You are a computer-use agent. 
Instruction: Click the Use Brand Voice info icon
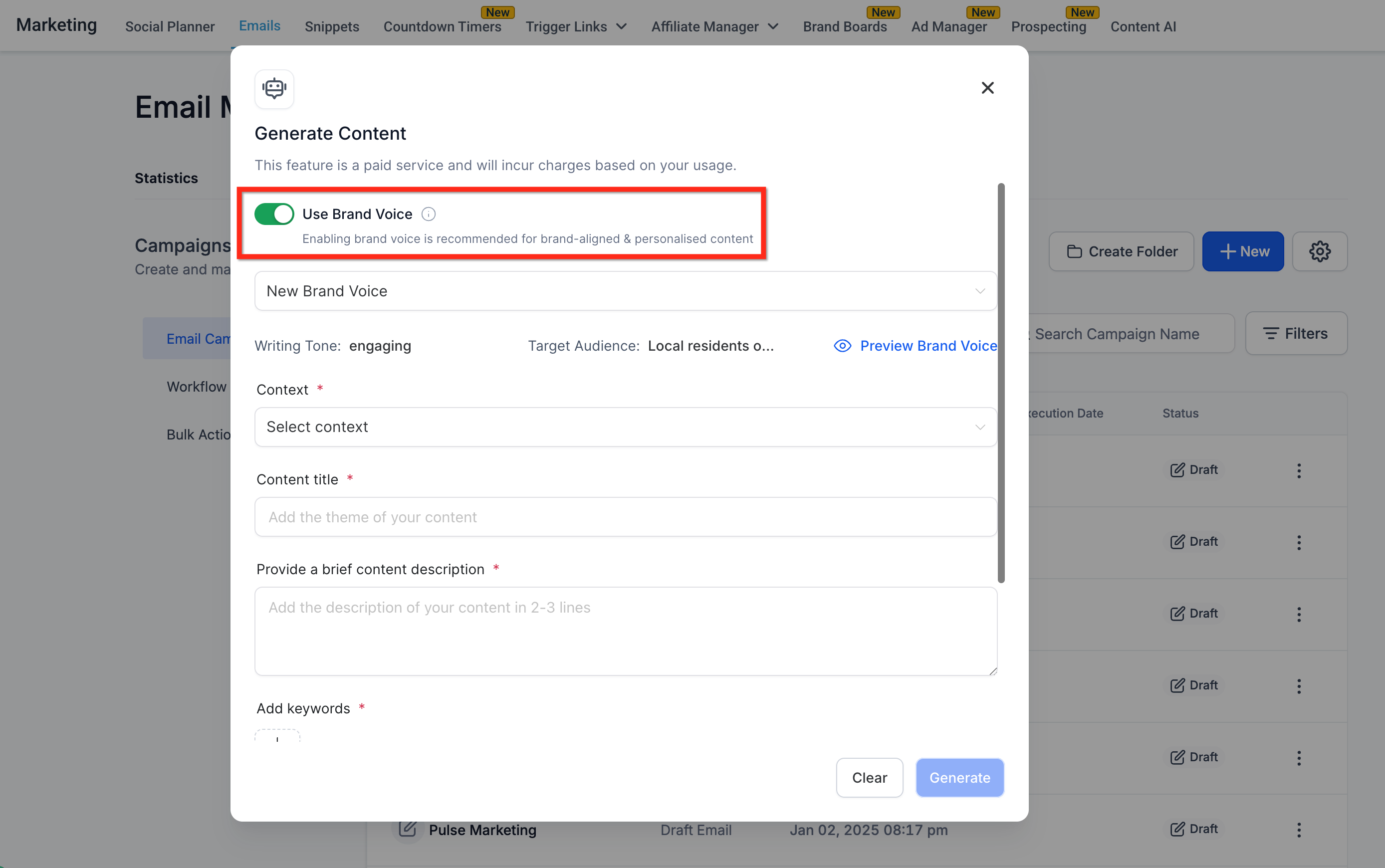point(428,214)
